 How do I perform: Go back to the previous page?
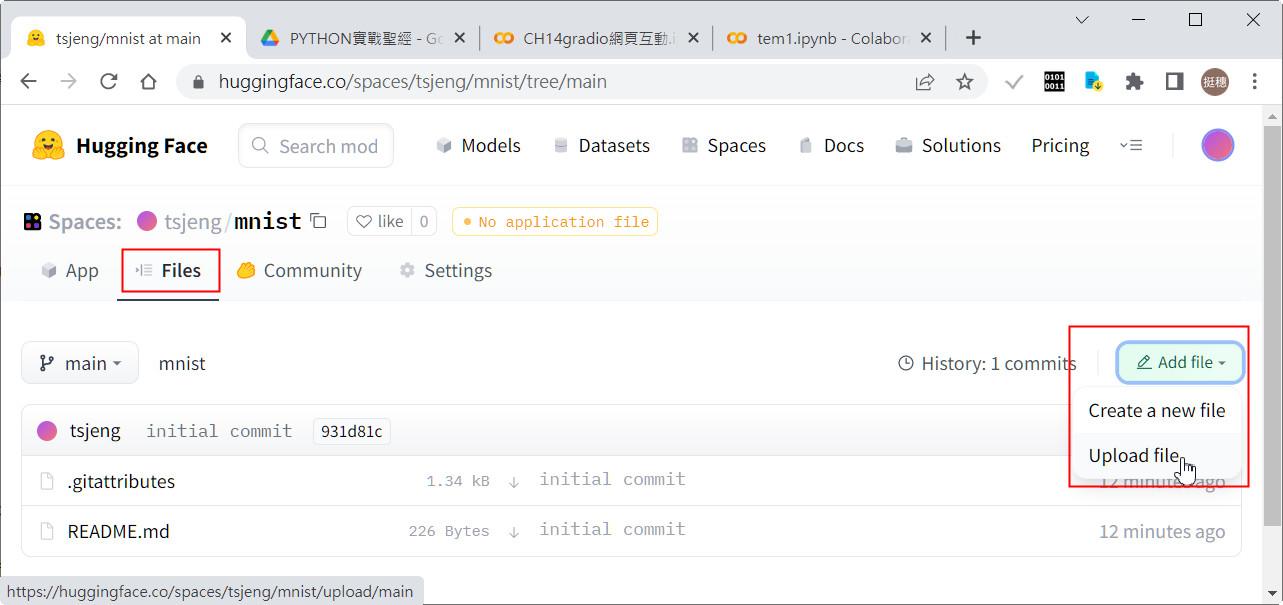[x=29, y=82]
